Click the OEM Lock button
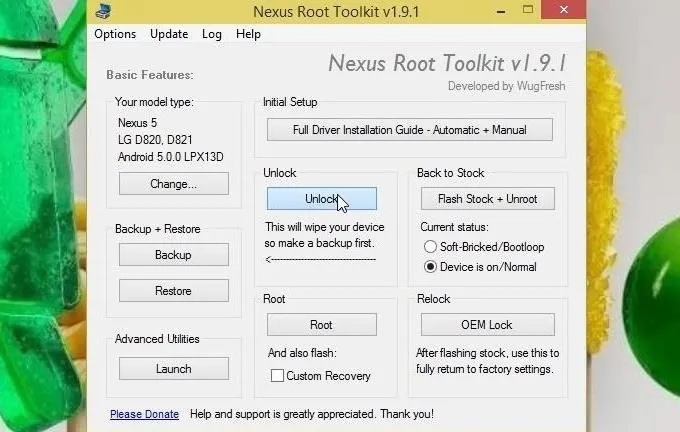 click(488, 324)
